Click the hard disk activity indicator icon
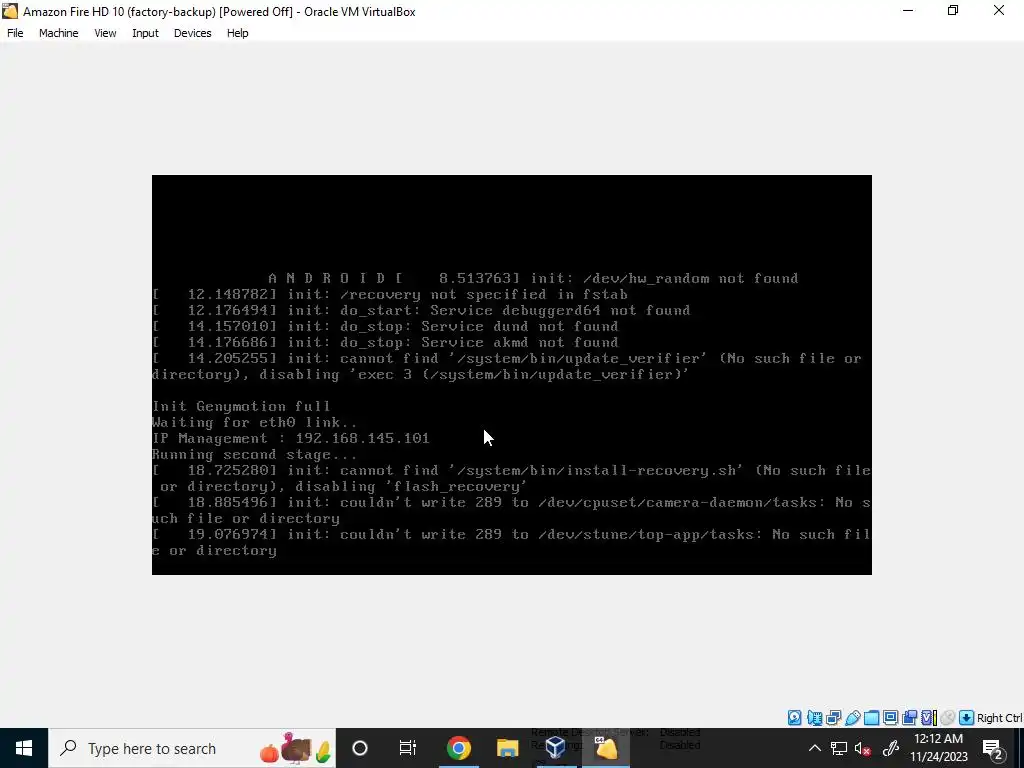1024x768 pixels. [x=794, y=718]
